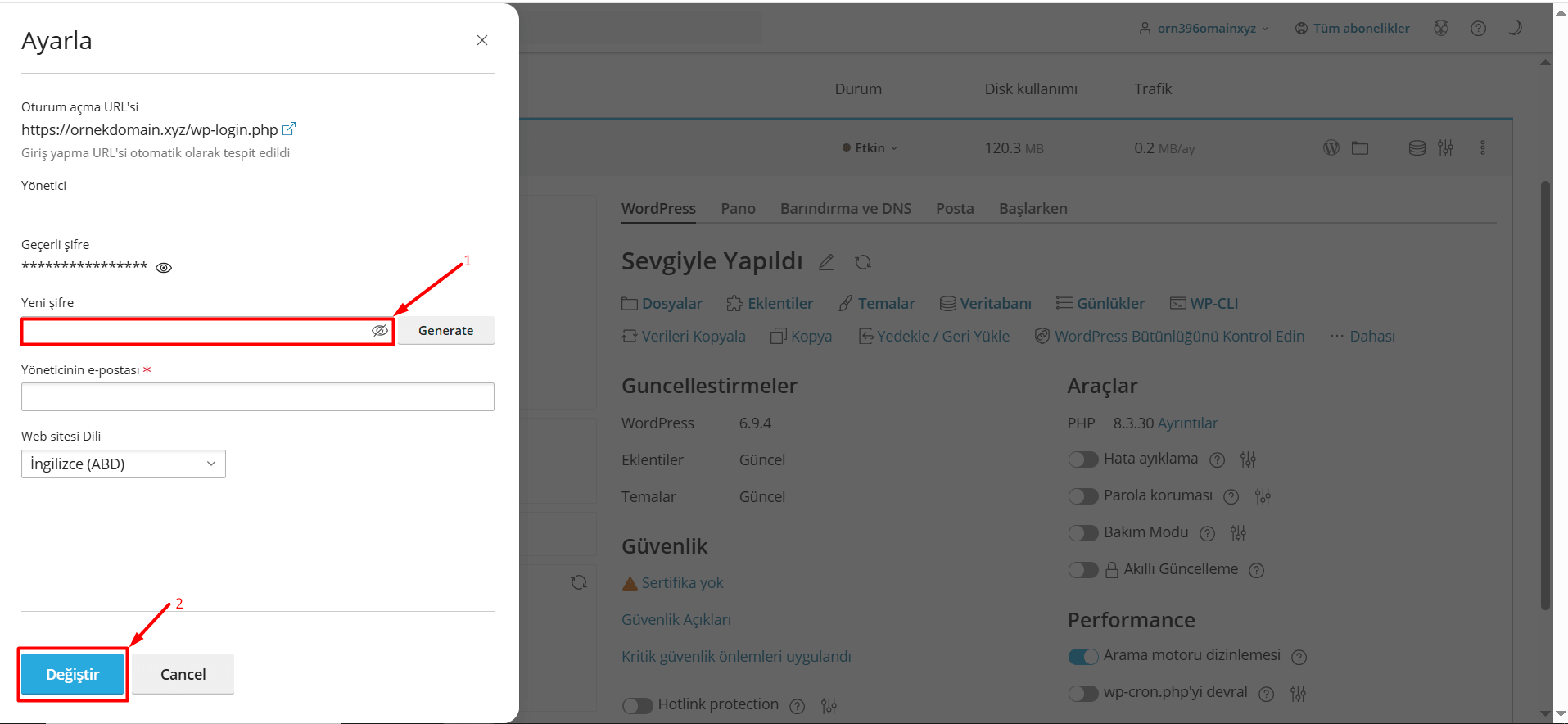This screenshot has height=724, width=1568.
Task: Switch to the Barındırma ve DNS tab
Action: 845,209
